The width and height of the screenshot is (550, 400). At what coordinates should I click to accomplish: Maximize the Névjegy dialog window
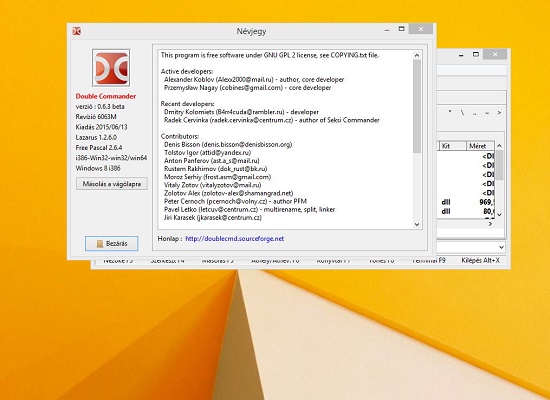tap(402, 29)
